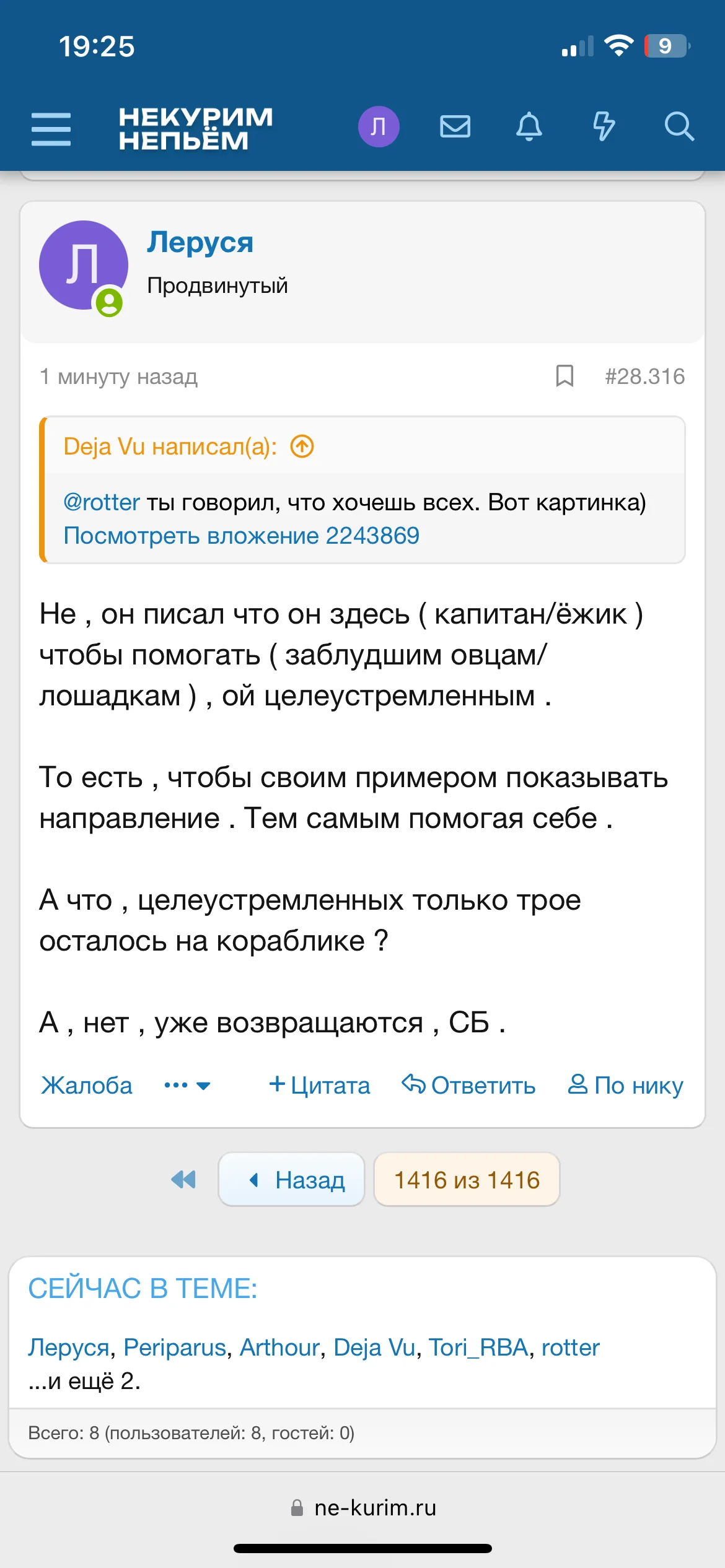Quote this post using +Цитата
The height and width of the screenshot is (1568, 725).
tap(320, 1085)
